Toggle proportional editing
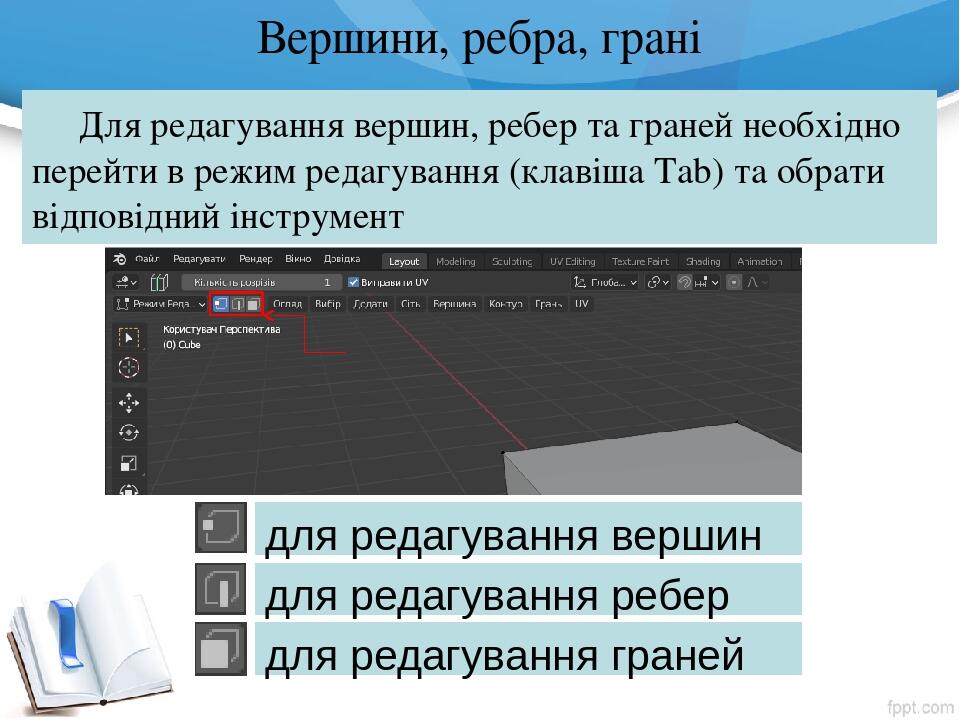The width and height of the screenshot is (960, 720). (733, 282)
